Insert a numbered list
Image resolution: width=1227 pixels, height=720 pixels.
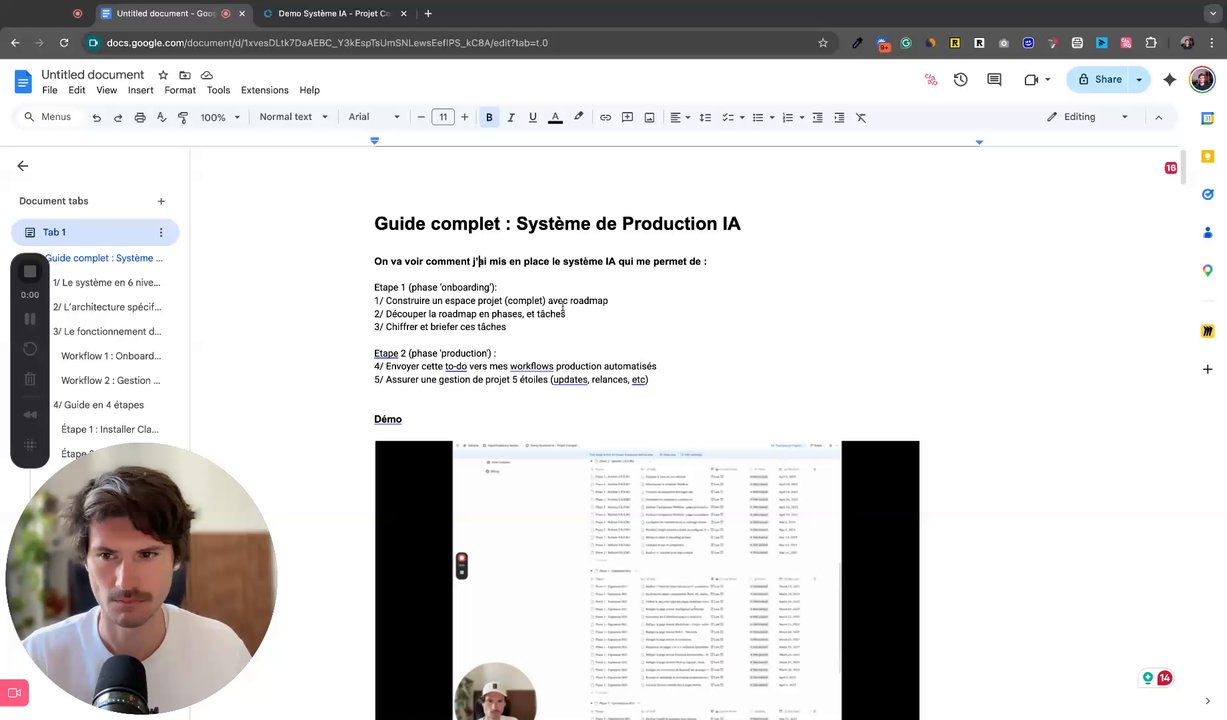pos(787,117)
